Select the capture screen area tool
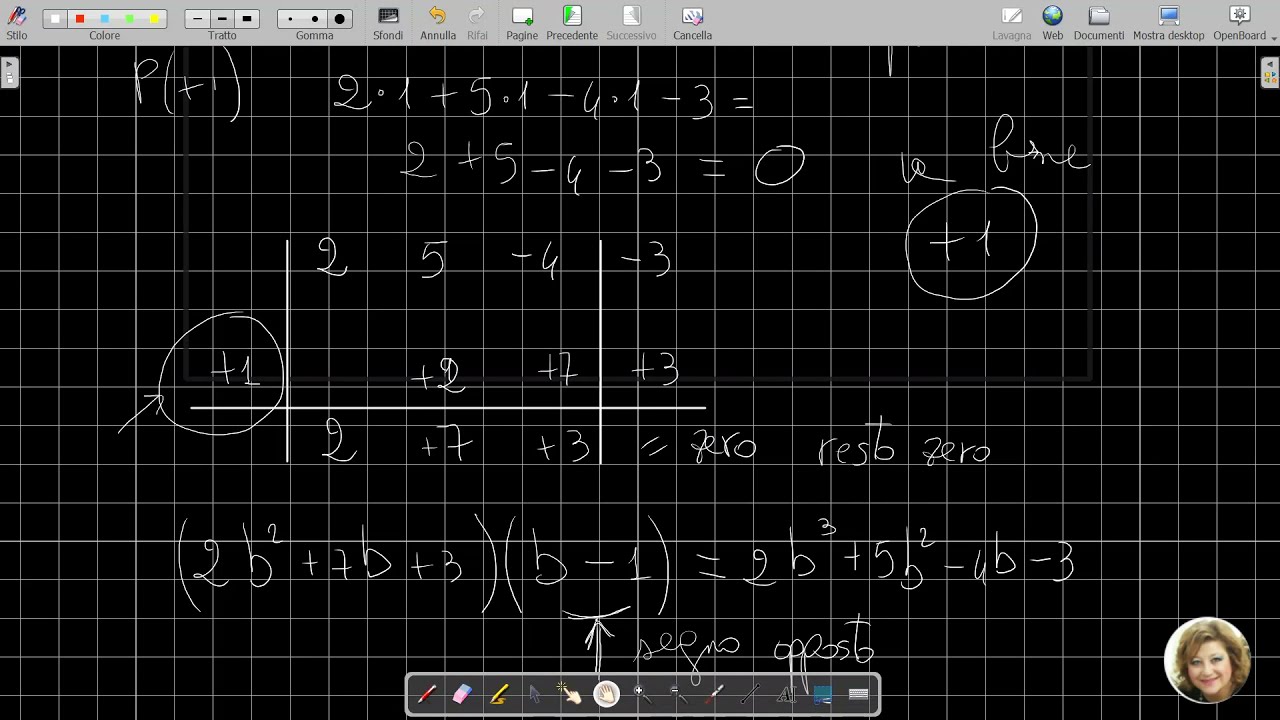 [x=822, y=694]
